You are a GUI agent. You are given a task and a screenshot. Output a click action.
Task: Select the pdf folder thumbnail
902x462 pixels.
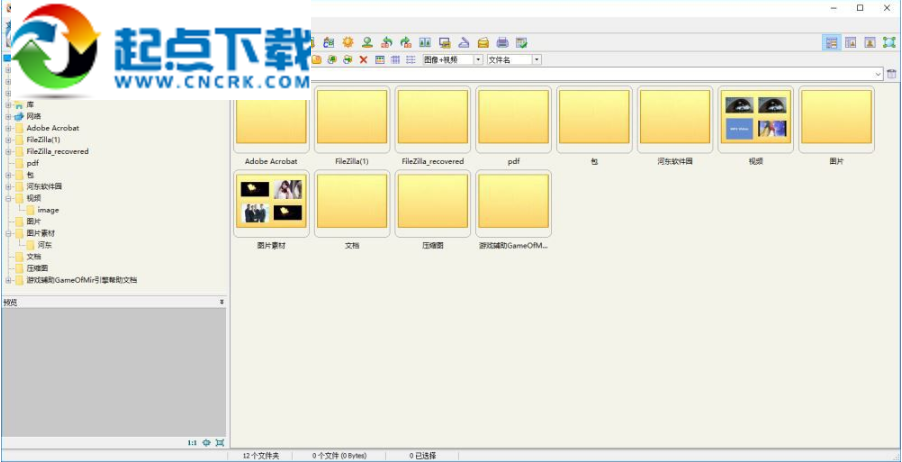[x=514, y=120]
